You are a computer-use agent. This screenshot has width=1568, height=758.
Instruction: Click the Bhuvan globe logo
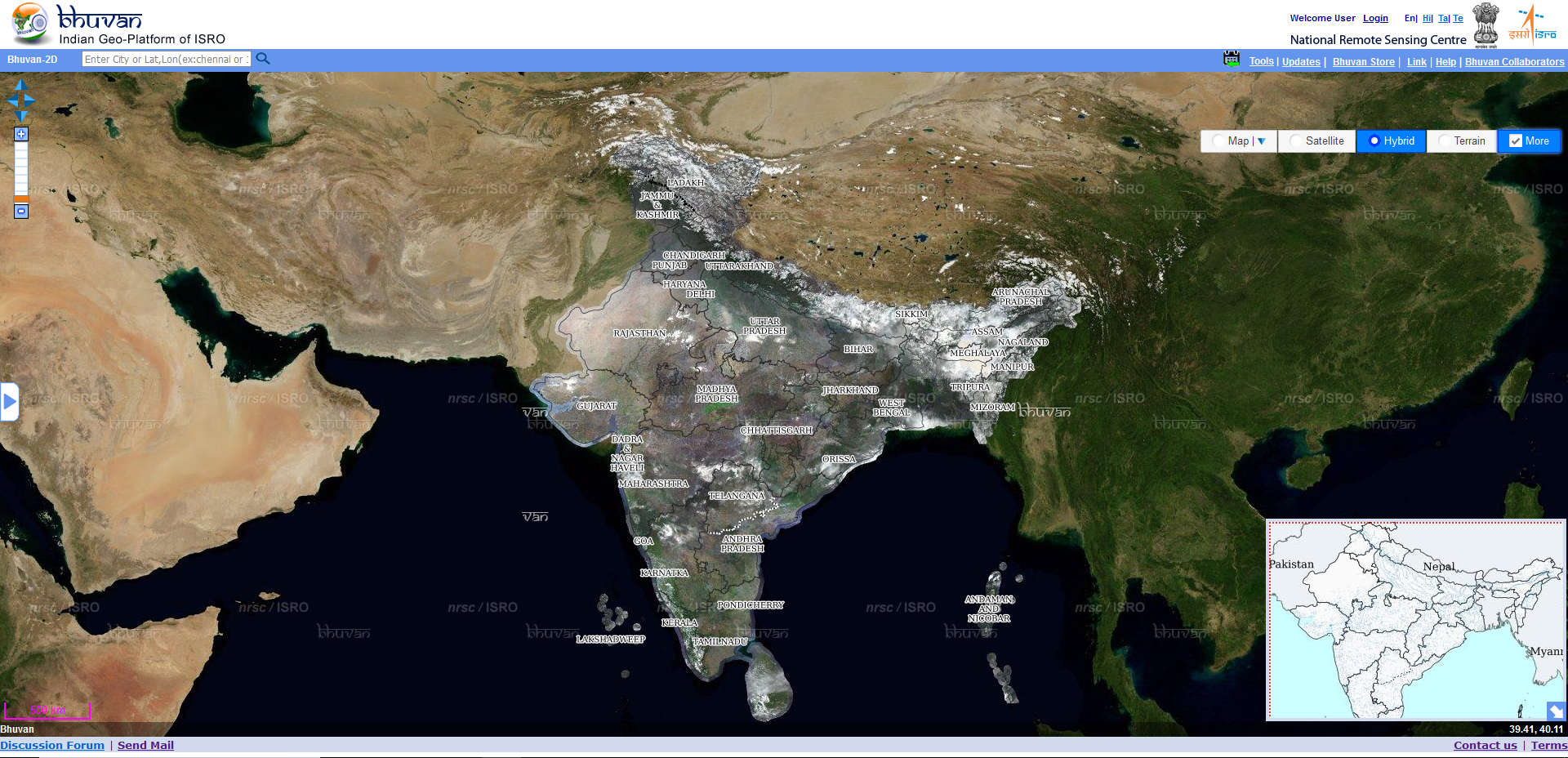[30, 23]
